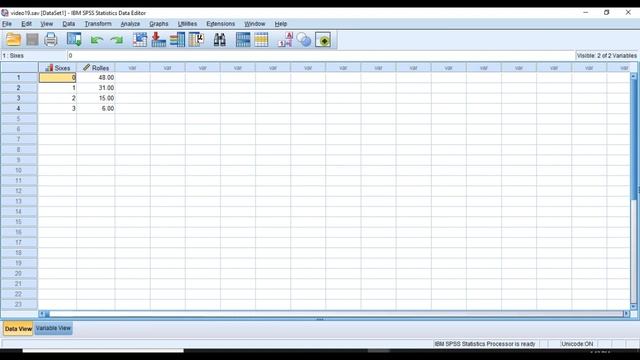
Task: Open the View menu
Action: pos(47,24)
